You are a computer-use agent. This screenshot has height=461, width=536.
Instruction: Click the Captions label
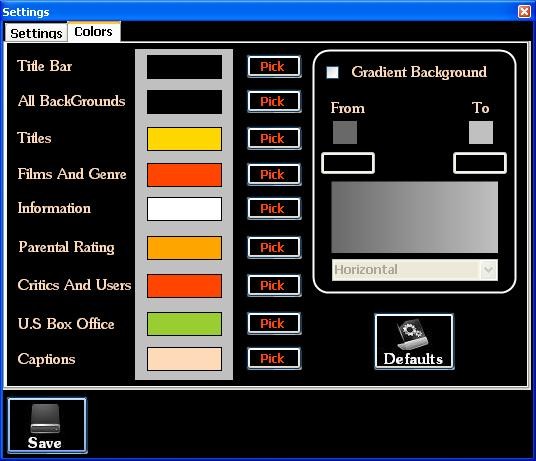46,359
